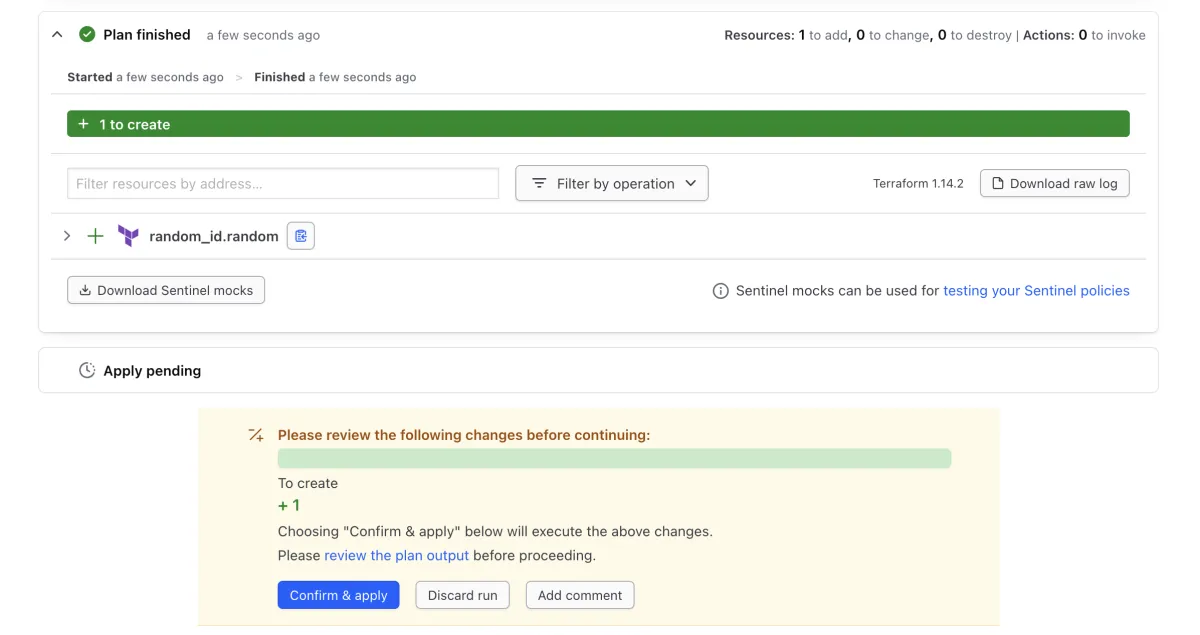Download Sentinel mocks

(166, 290)
